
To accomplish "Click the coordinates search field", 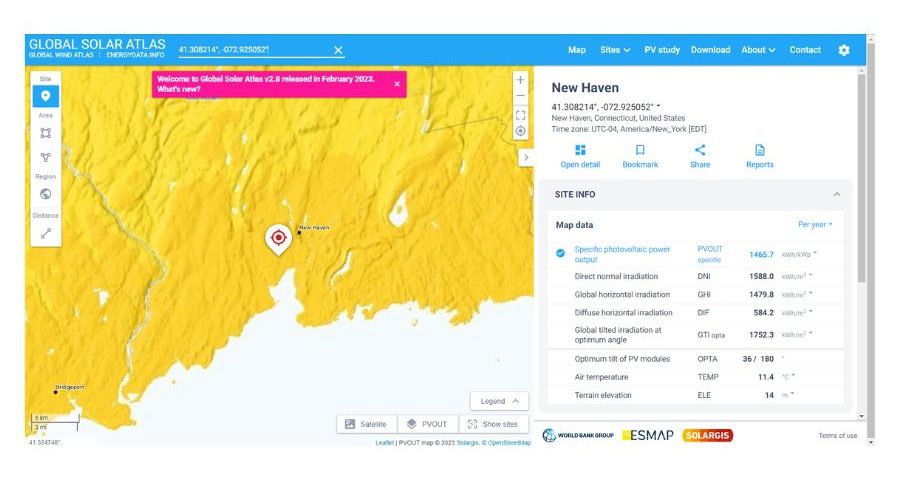I will click(254, 50).
